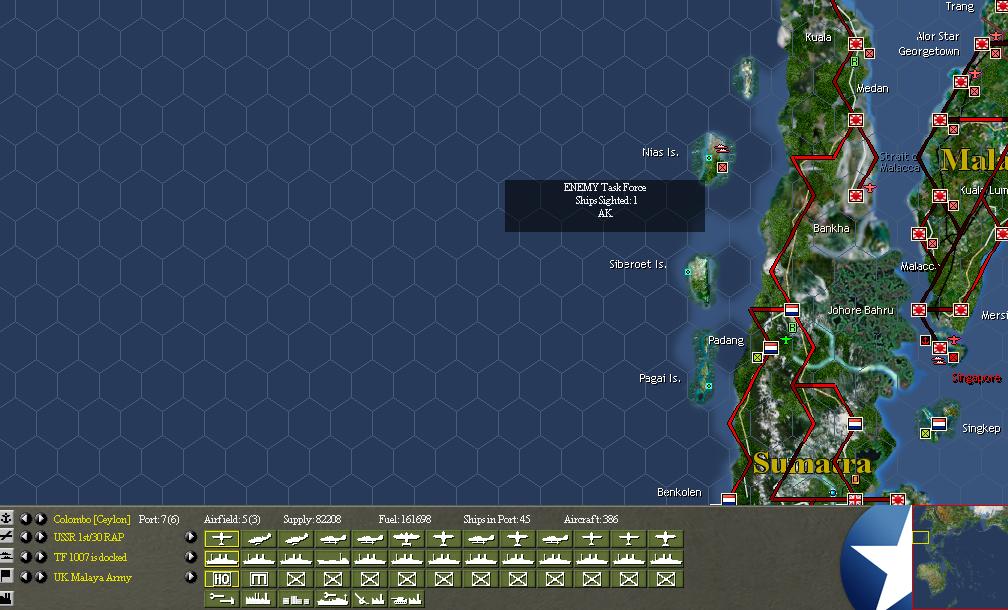Screen dimensions: 1008x610
Task: Click the HQ unit icon in the ground units row
Action: pyautogui.click(x=221, y=578)
